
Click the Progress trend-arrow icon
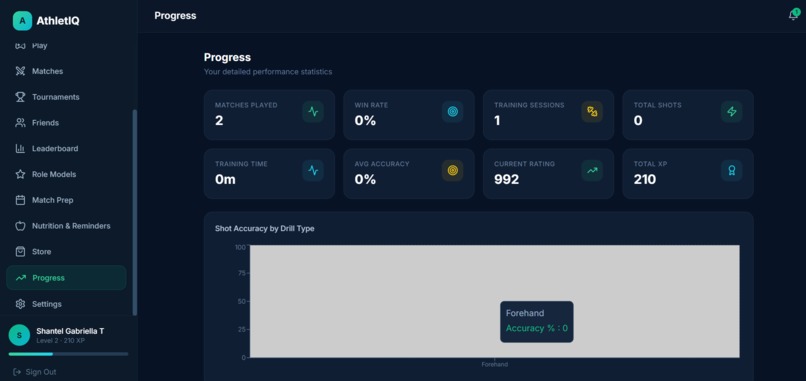(x=21, y=278)
